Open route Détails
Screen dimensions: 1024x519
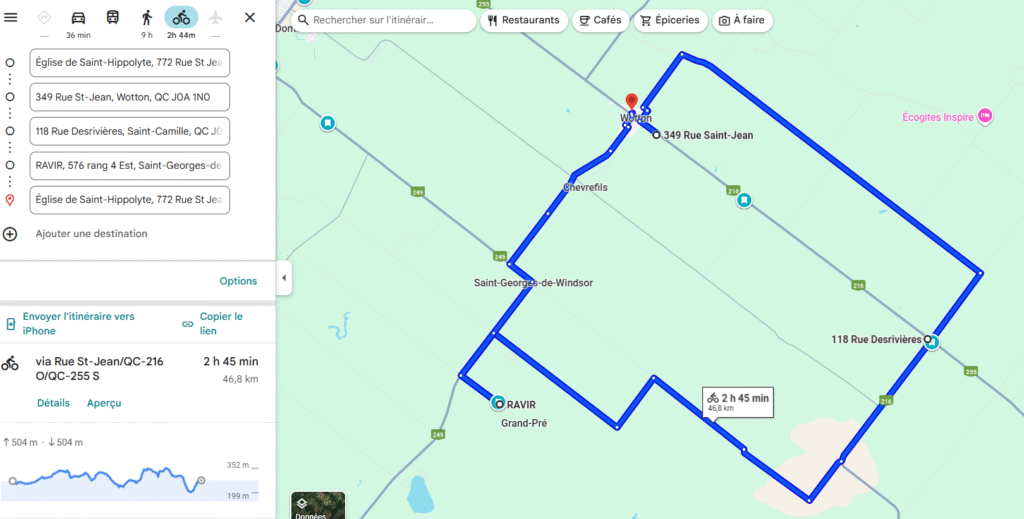tap(53, 403)
